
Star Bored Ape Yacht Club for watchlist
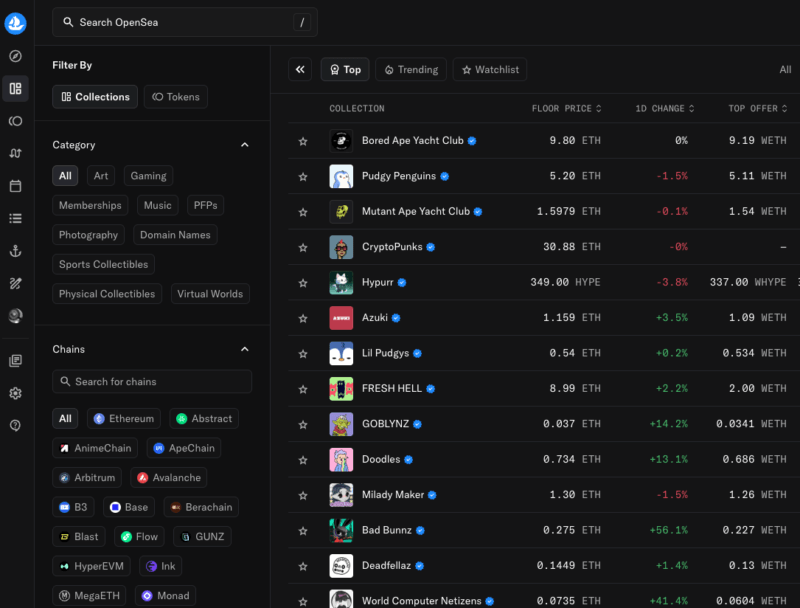pos(303,141)
